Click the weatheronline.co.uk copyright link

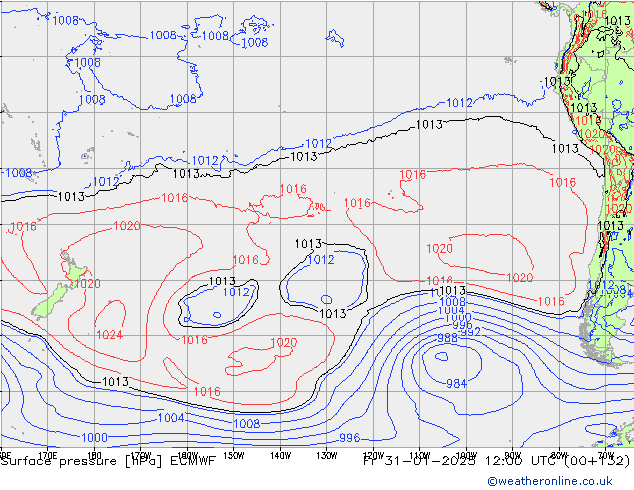tap(550, 481)
